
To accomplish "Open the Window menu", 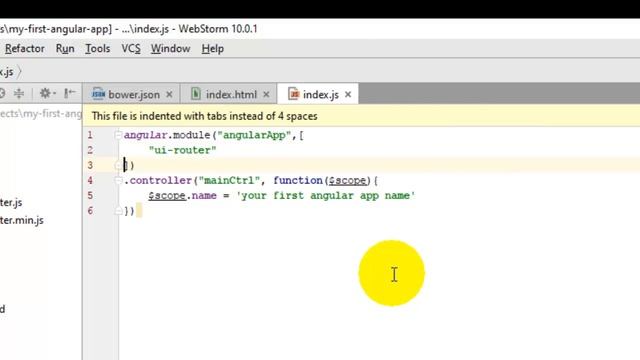I will 170,49.
